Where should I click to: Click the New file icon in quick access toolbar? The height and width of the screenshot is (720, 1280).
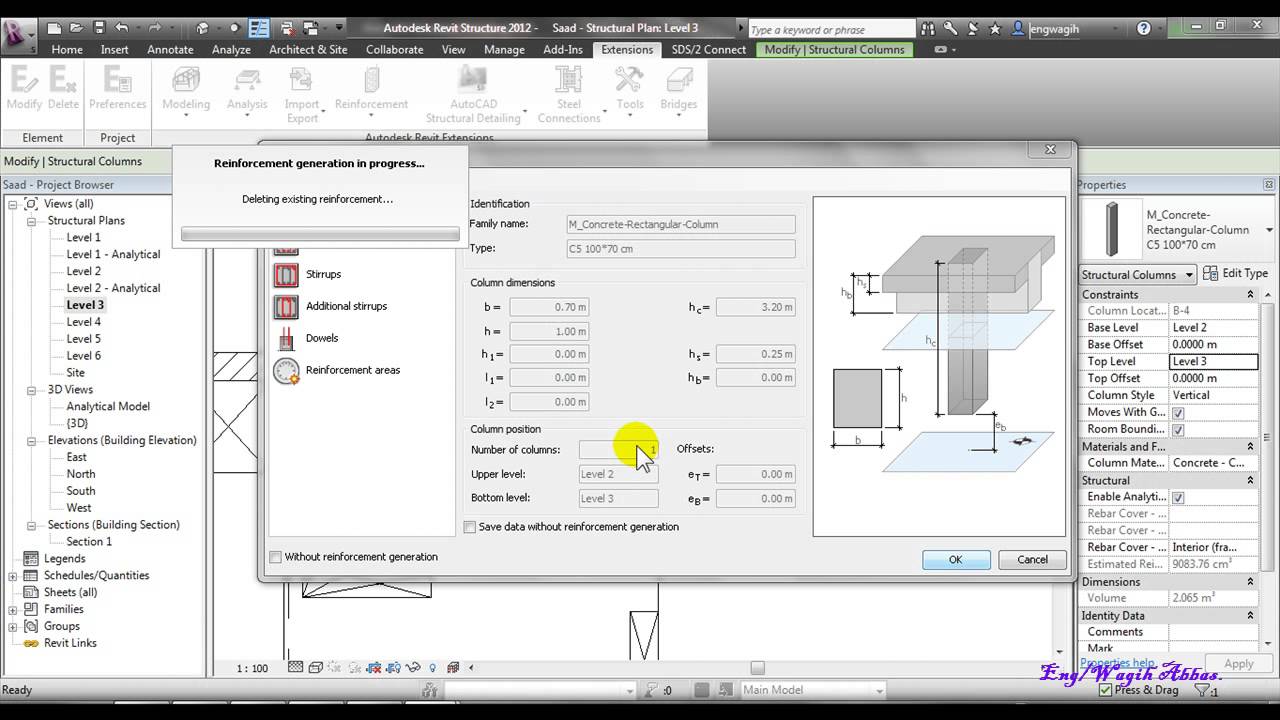[54, 28]
